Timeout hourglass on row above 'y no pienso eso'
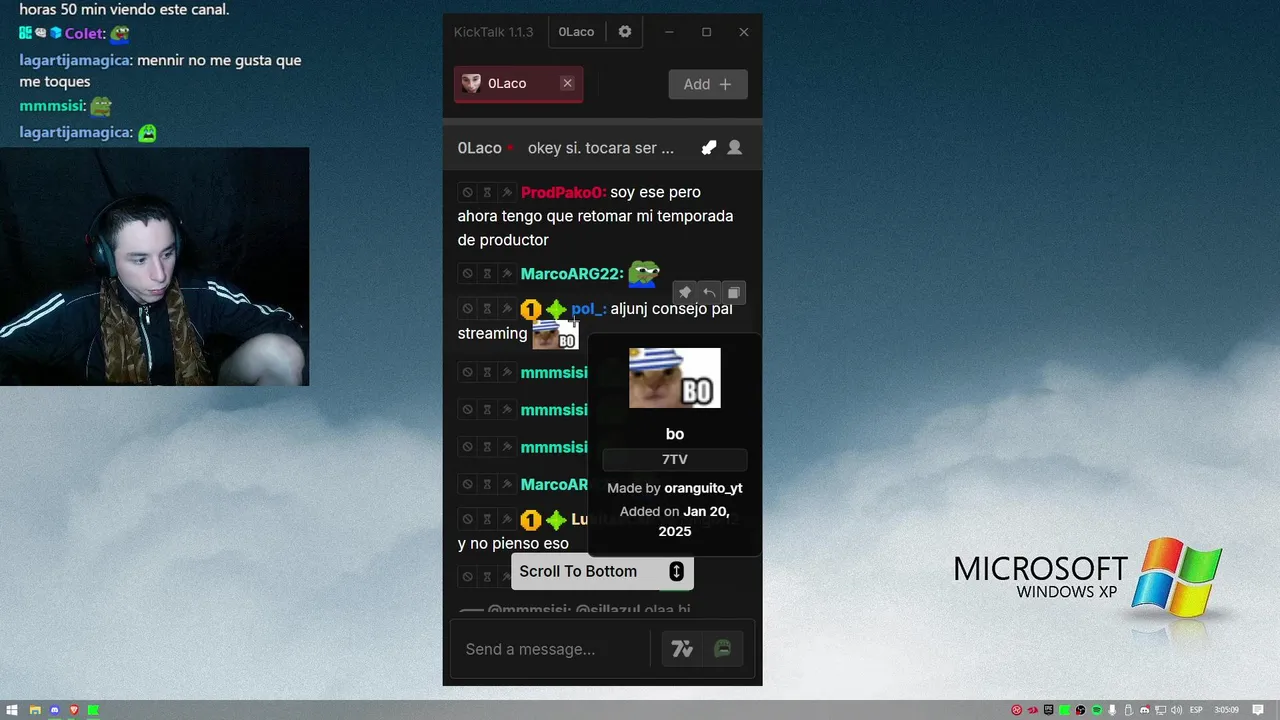 pyautogui.click(x=487, y=520)
